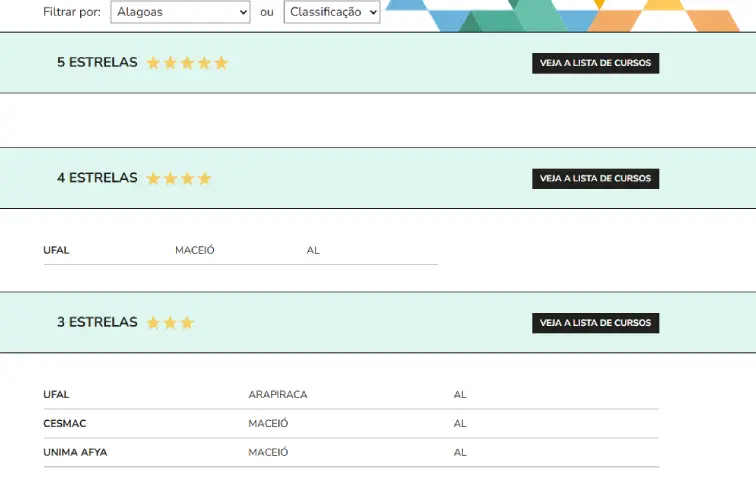Image resolution: width=756 pixels, height=480 pixels.
Task: Click the fifth star in 5 Estrelas rating
Action: coord(221,63)
